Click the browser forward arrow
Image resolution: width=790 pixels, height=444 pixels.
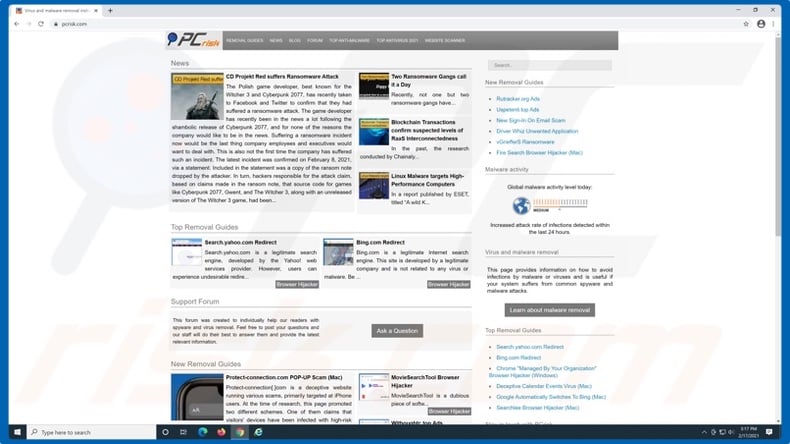click(29, 24)
